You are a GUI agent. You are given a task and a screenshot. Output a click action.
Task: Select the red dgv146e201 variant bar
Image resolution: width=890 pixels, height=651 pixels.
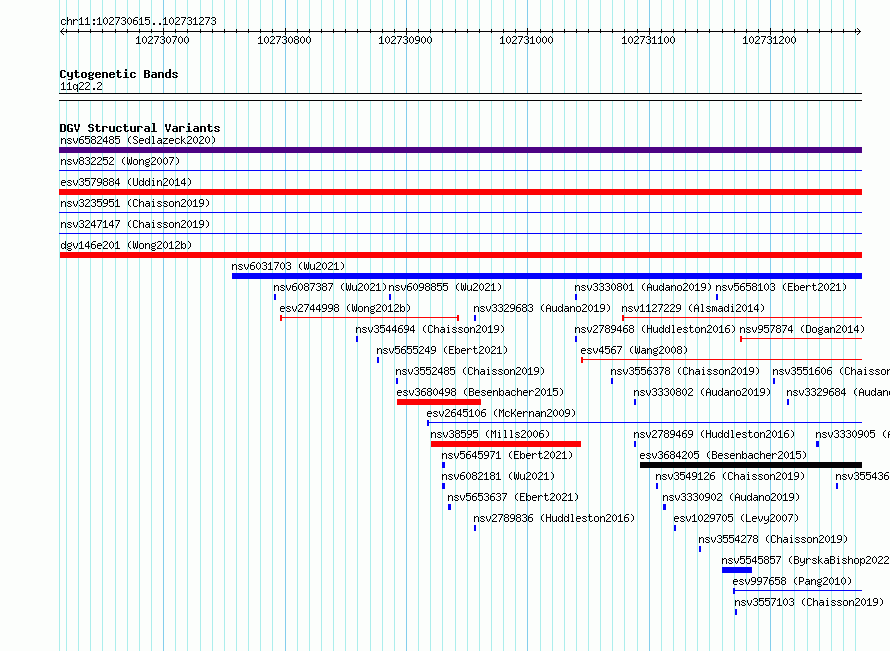[x=460, y=255]
